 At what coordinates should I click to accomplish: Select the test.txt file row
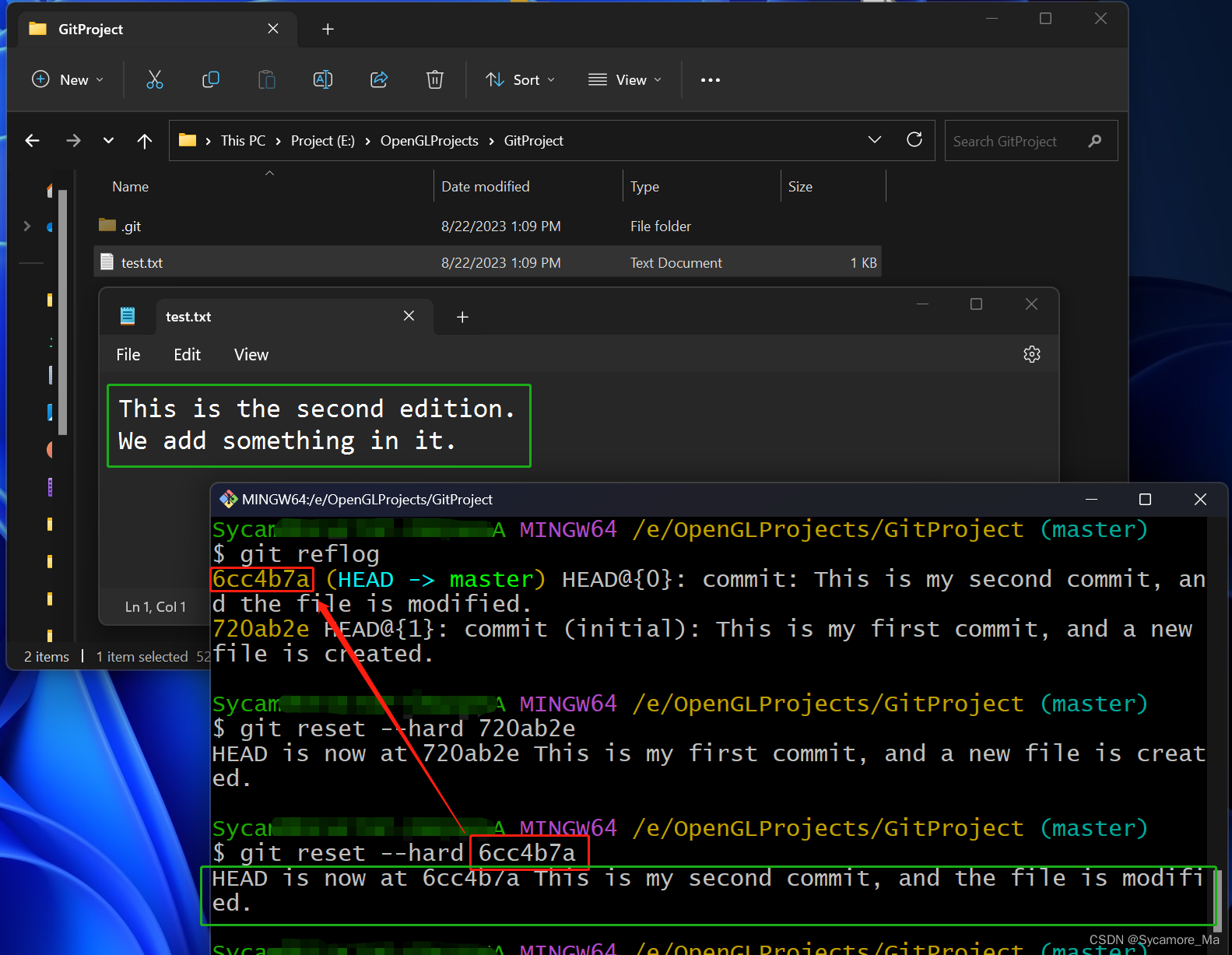488,262
